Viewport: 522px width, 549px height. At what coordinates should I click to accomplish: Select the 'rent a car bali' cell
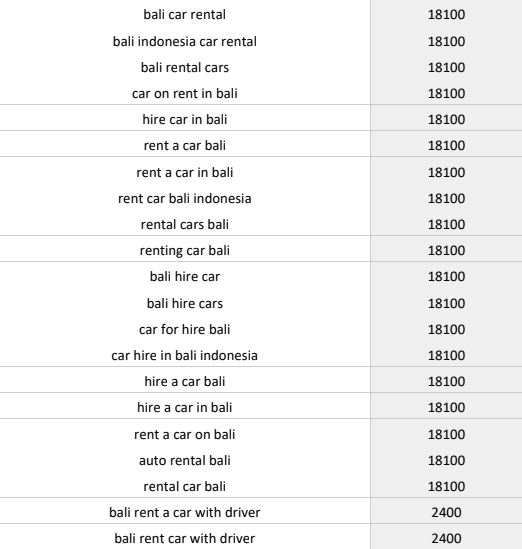click(185, 145)
